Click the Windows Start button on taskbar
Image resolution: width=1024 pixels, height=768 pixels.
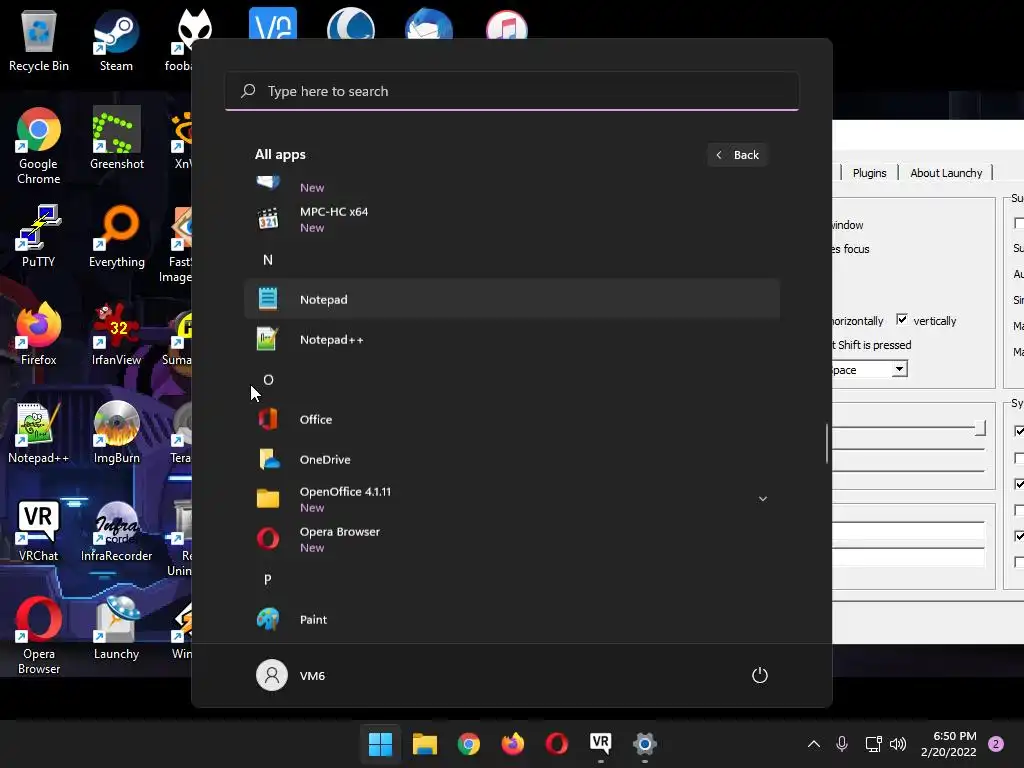[381, 743]
